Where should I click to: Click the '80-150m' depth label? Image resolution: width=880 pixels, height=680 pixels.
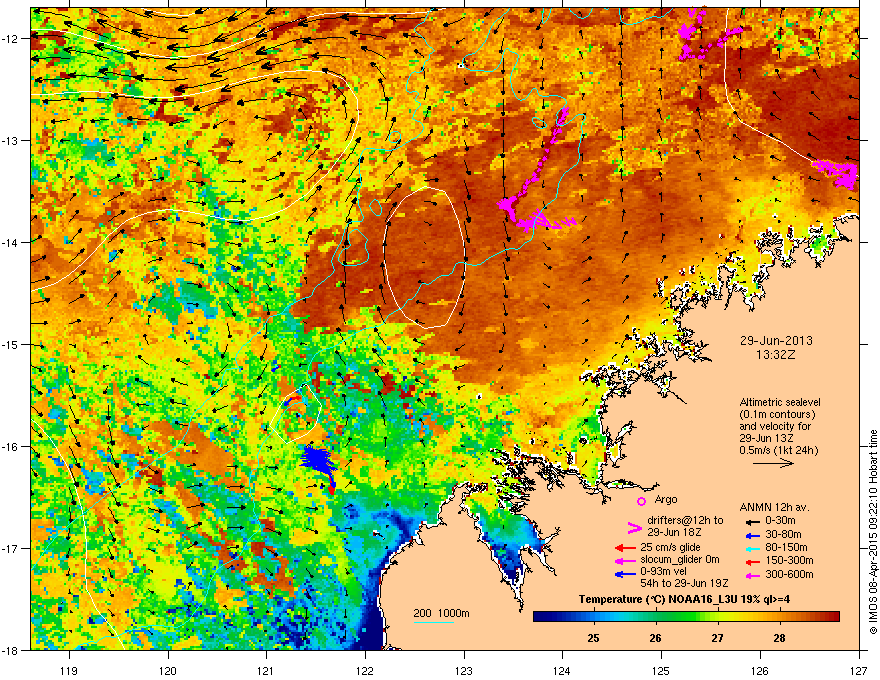coord(786,547)
